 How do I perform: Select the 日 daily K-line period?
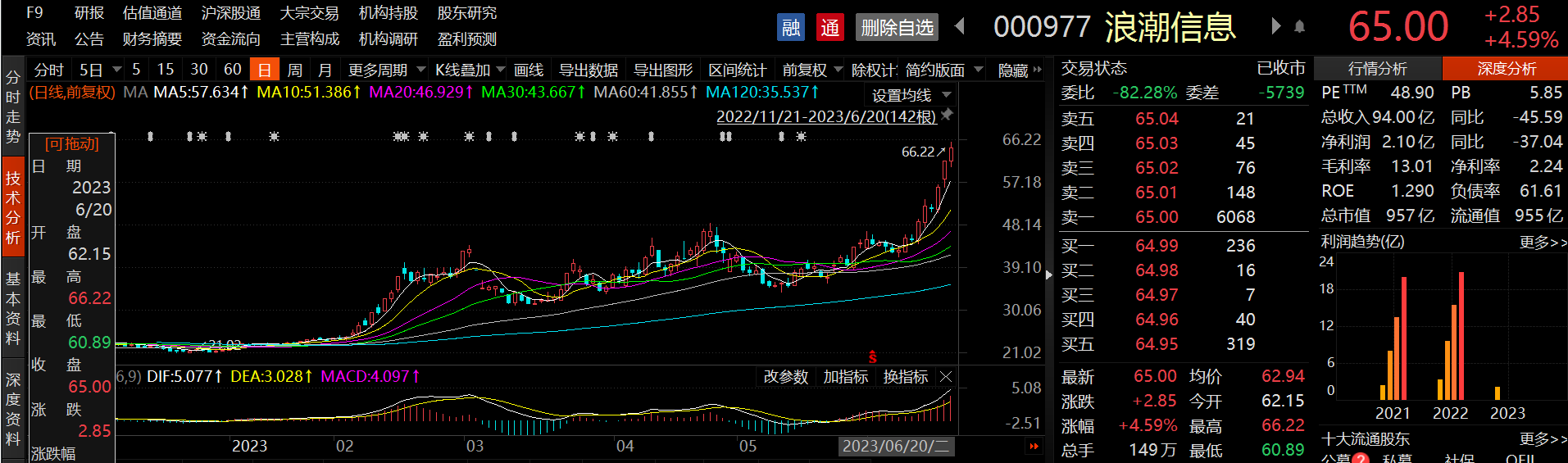(x=264, y=70)
